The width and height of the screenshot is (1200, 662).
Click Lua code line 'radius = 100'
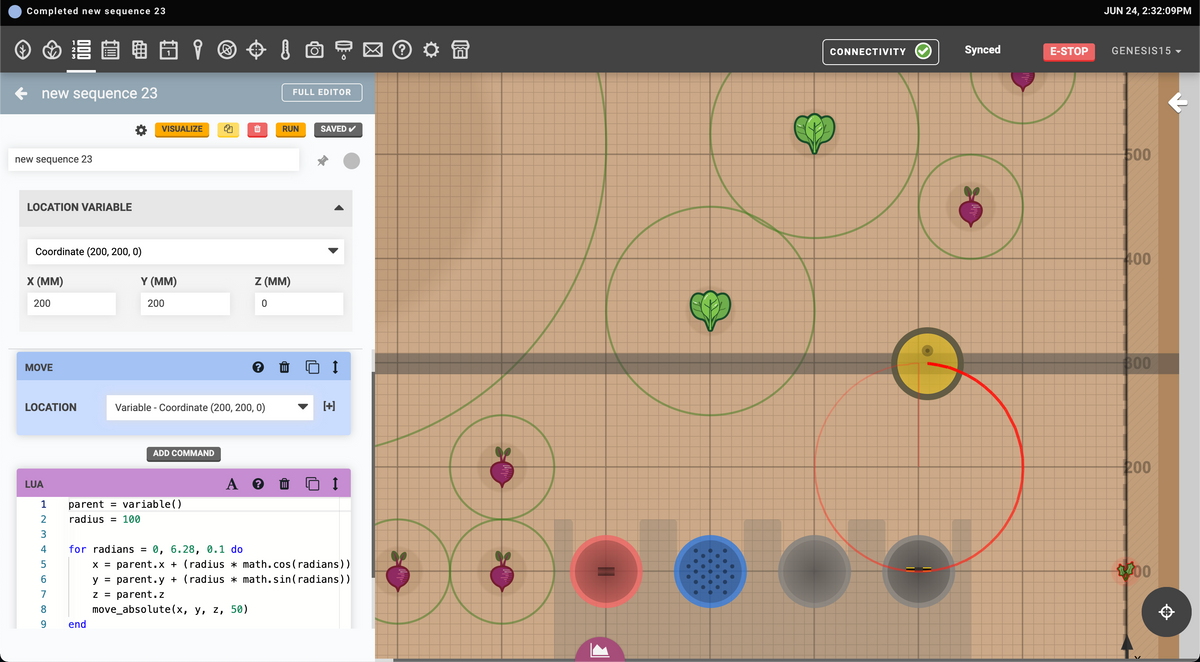[x=105, y=520]
